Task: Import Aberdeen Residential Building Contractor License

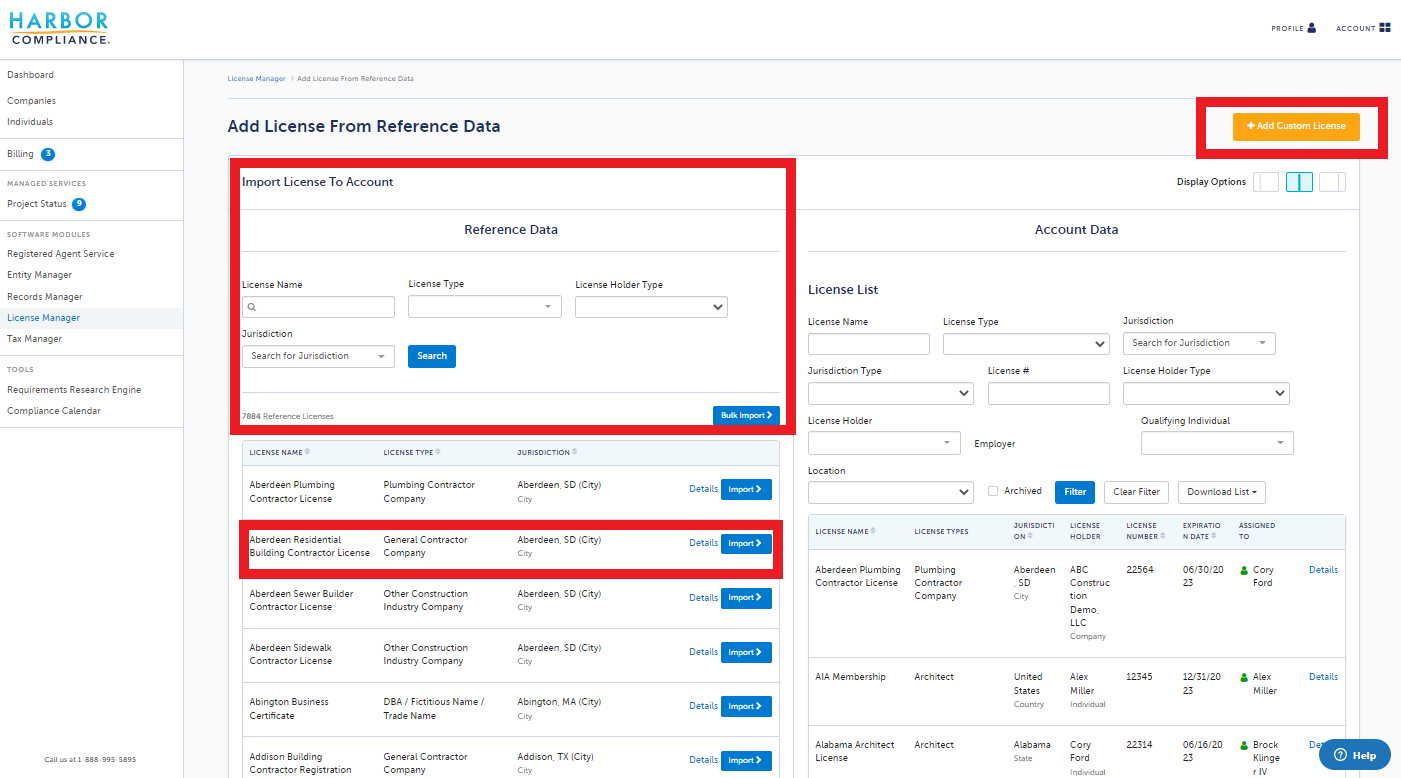Action: pyautogui.click(x=746, y=544)
